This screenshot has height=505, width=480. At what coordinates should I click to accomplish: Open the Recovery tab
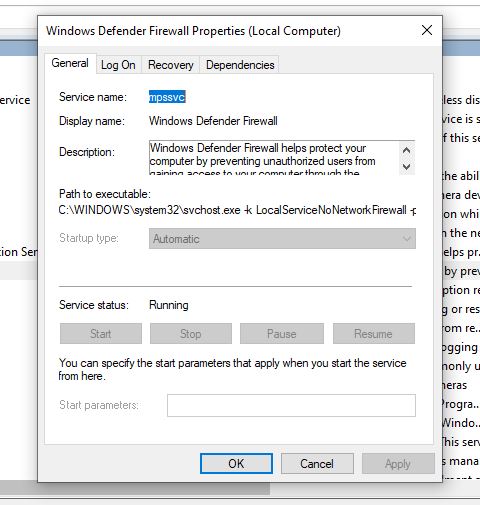[x=171, y=65]
